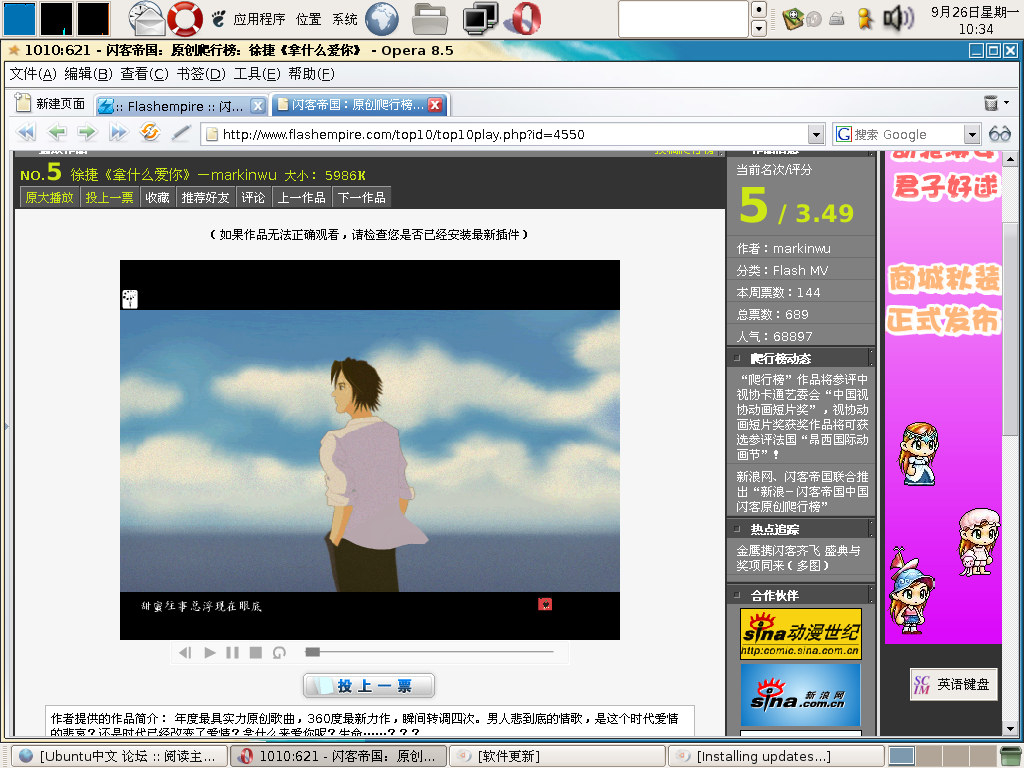Close the 闪客帝国：原创爬行榜 tab
Image resolution: width=1024 pixels, height=768 pixels.
(436, 104)
